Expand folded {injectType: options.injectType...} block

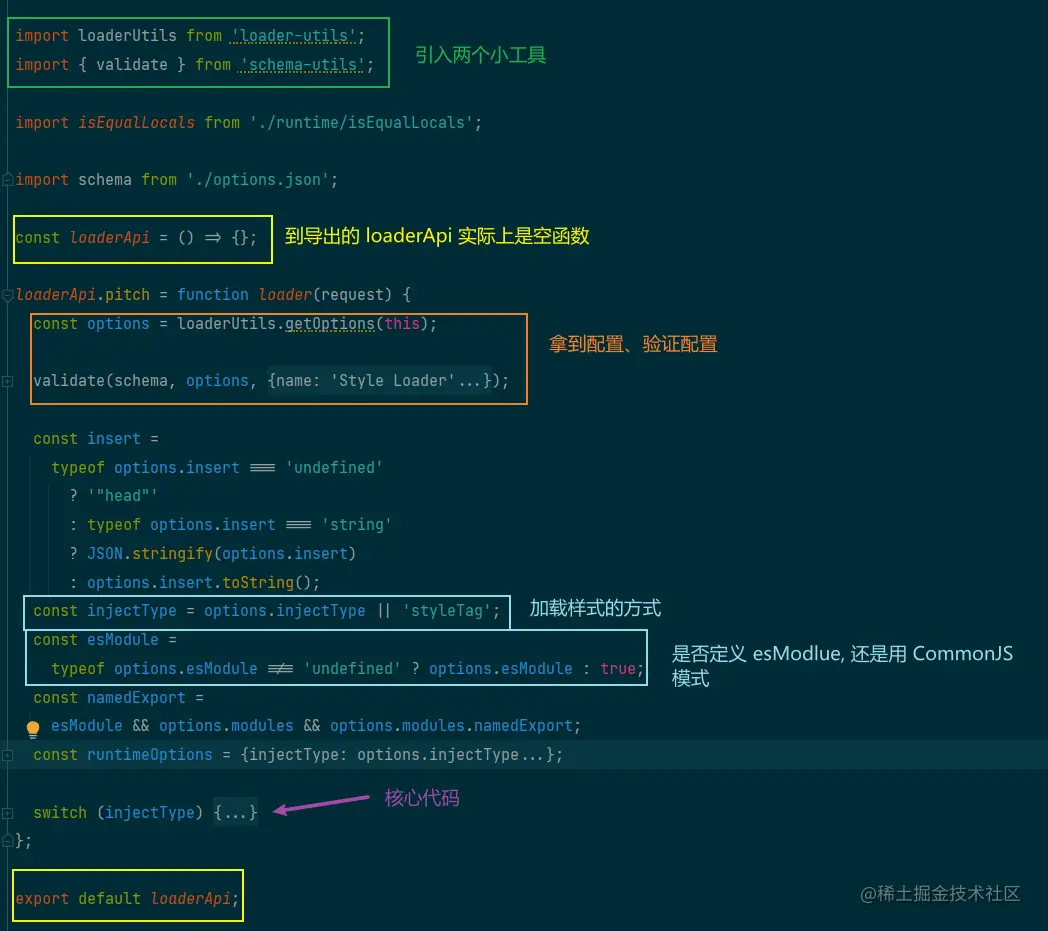(397, 755)
